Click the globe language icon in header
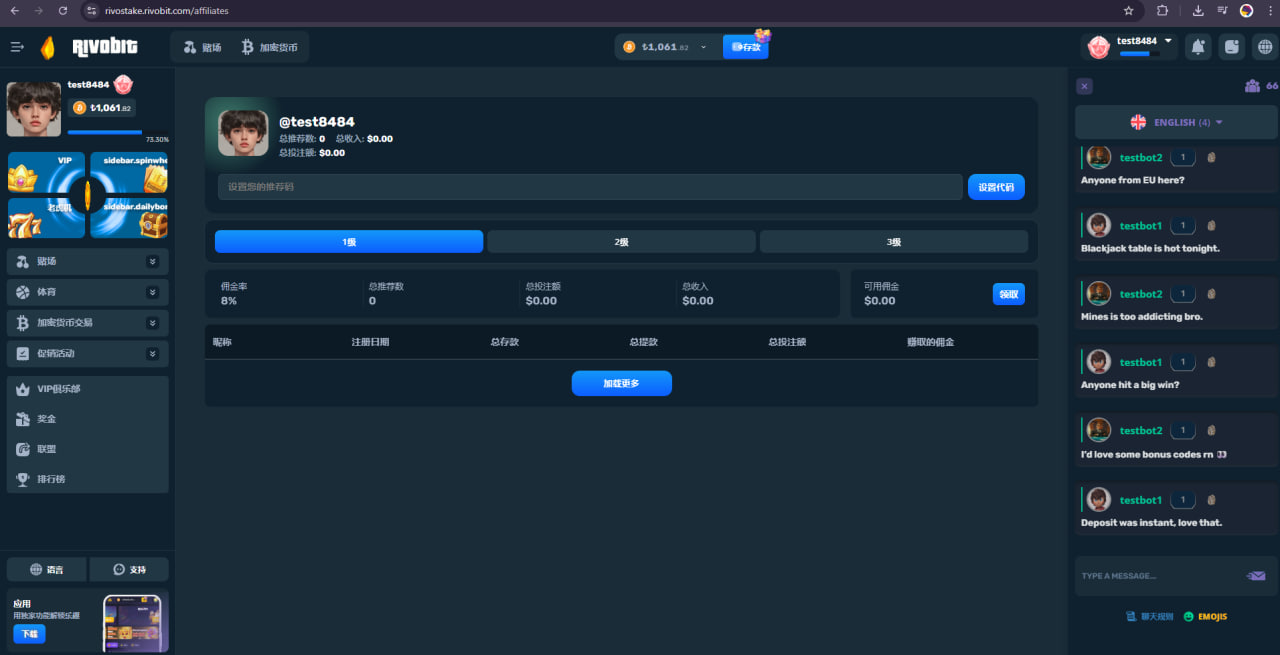The image size is (1280, 655). tap(1263, 46)
